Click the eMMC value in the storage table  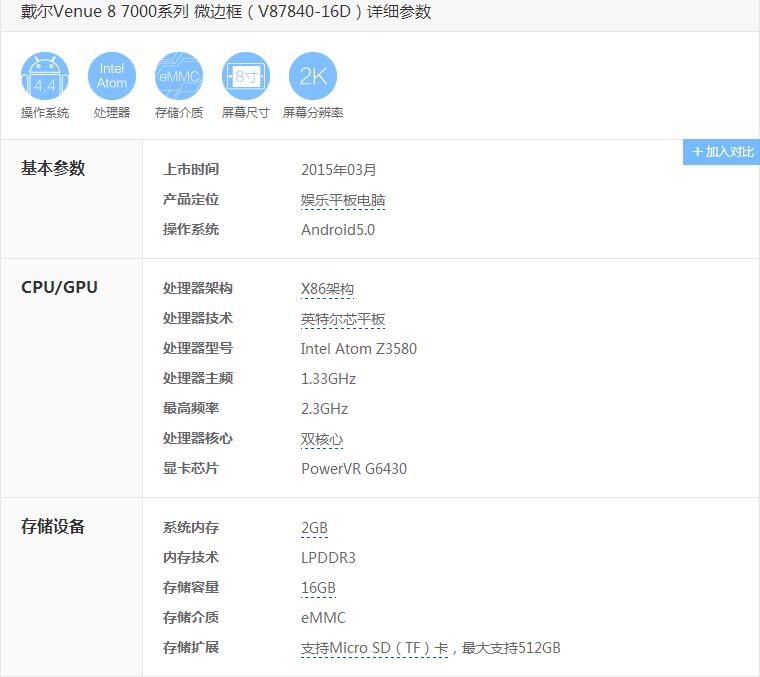point(323,618)
